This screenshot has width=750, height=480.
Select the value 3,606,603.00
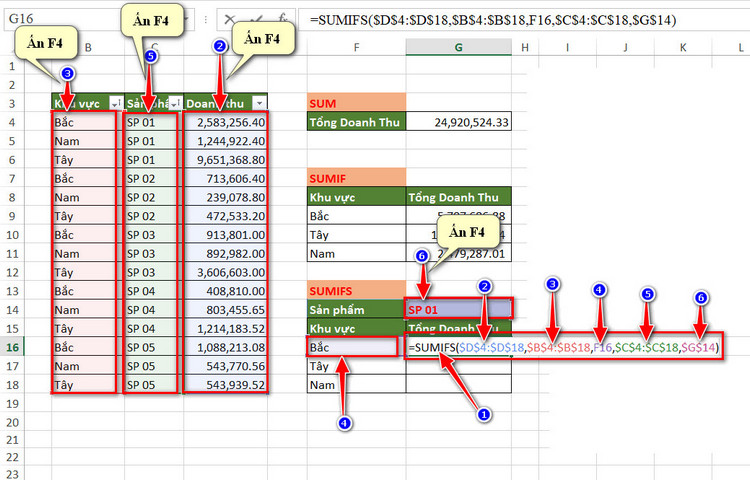(225, 272)
